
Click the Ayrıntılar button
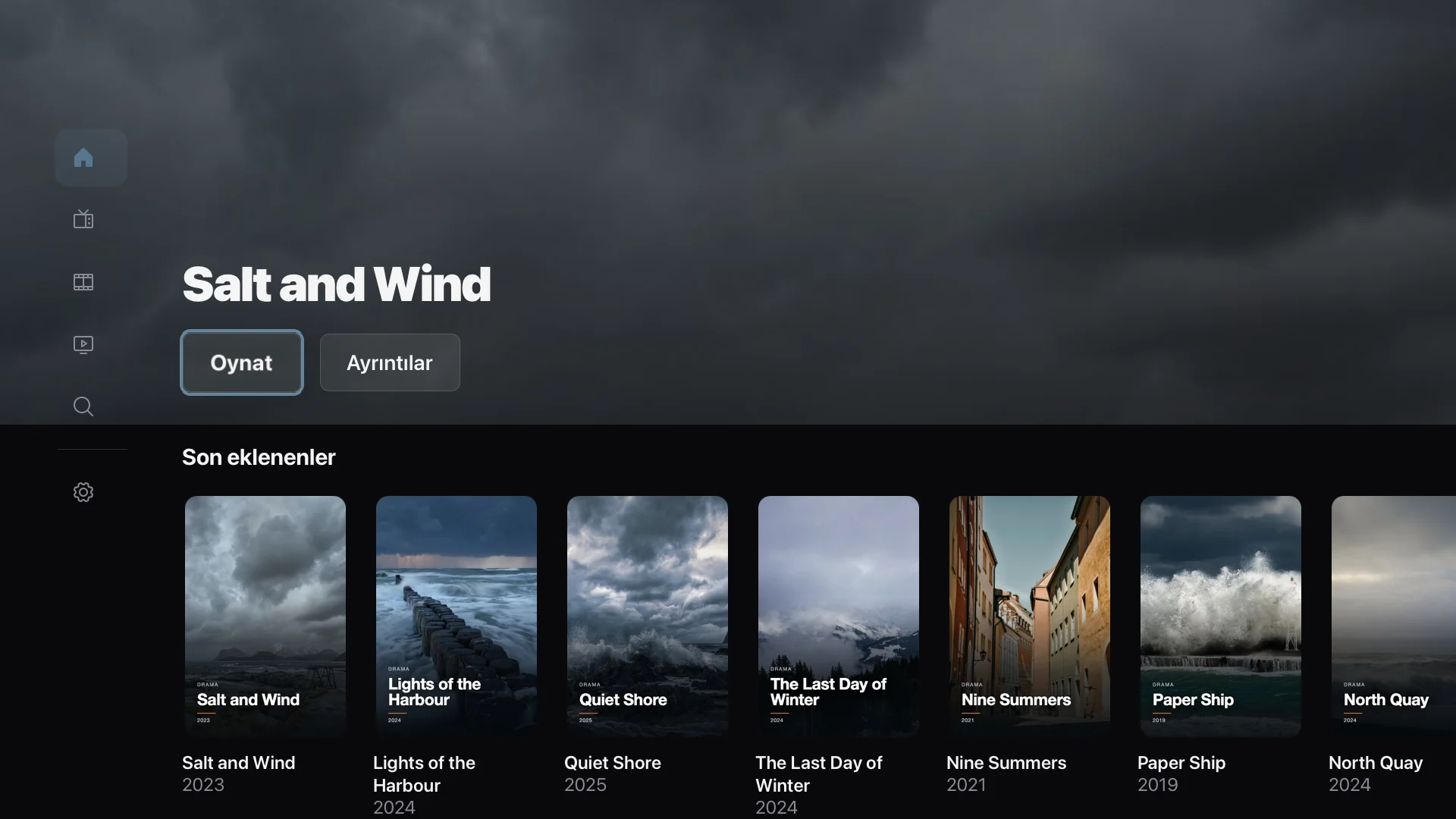(390, 362)
